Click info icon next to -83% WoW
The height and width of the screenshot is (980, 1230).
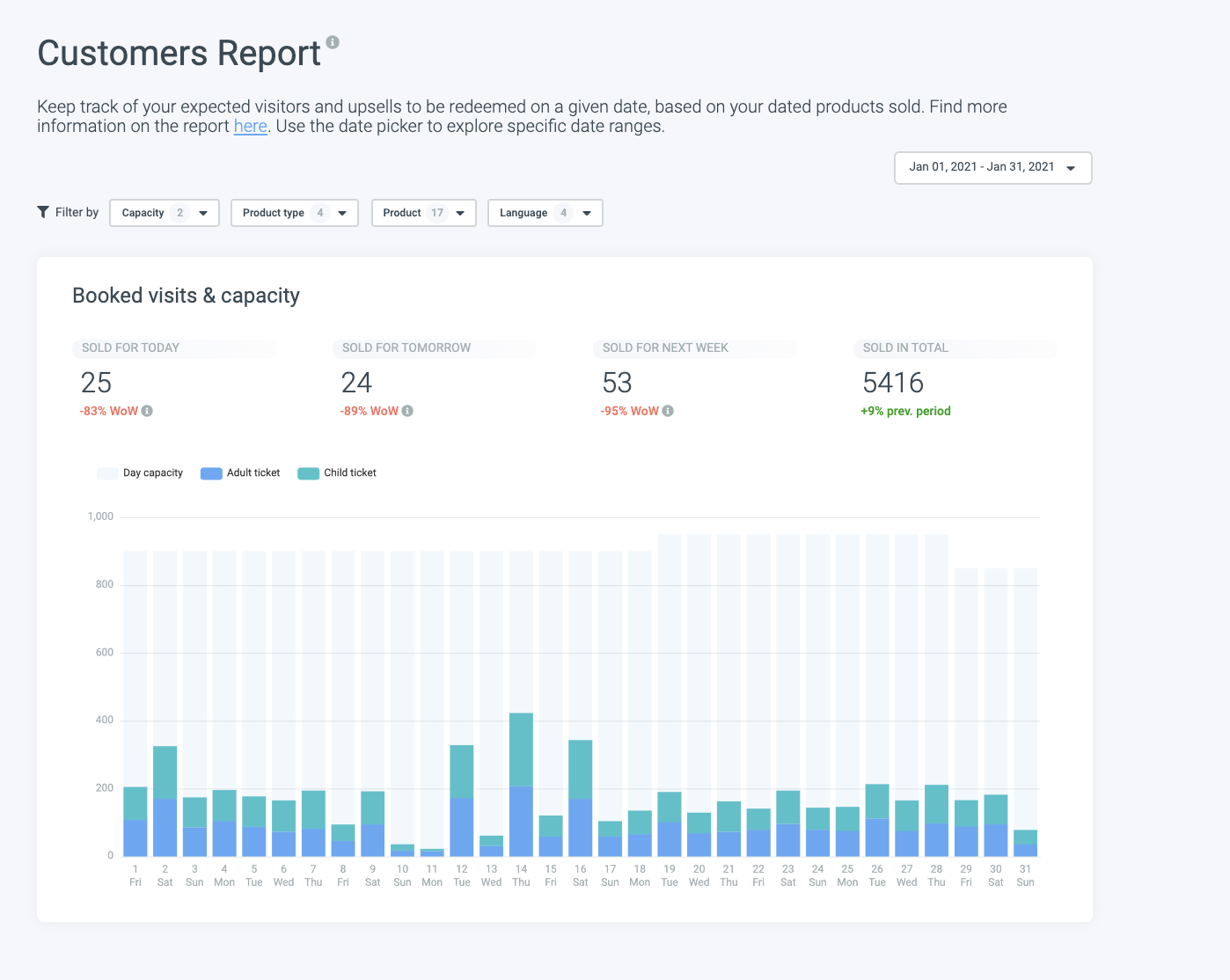click(x=147, y=411)
